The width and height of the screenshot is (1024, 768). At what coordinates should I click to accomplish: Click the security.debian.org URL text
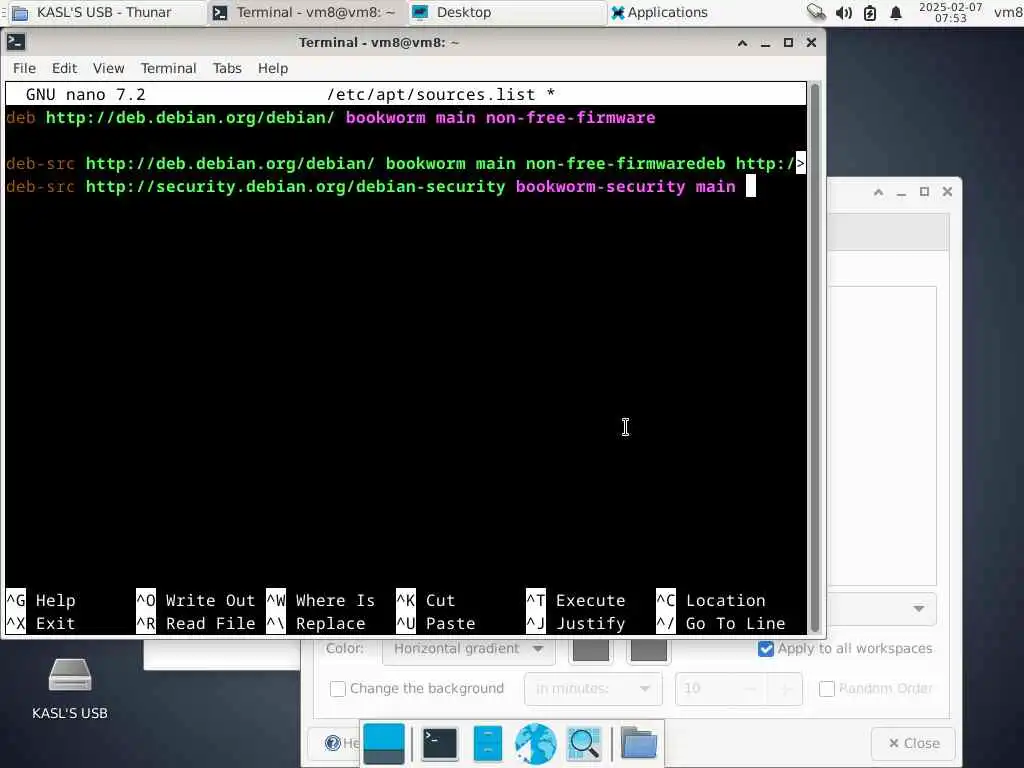295,187
